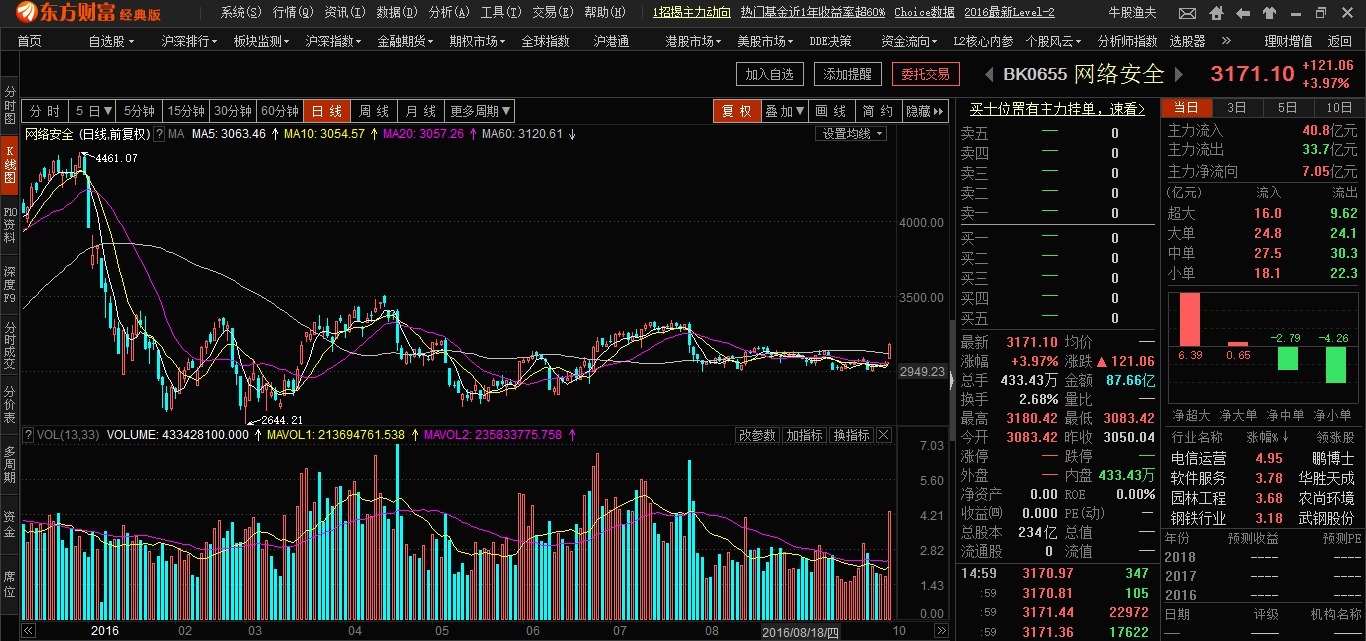1366x641 pixels.
Task: Go to next sector with right triangle
Action: 1179,75
